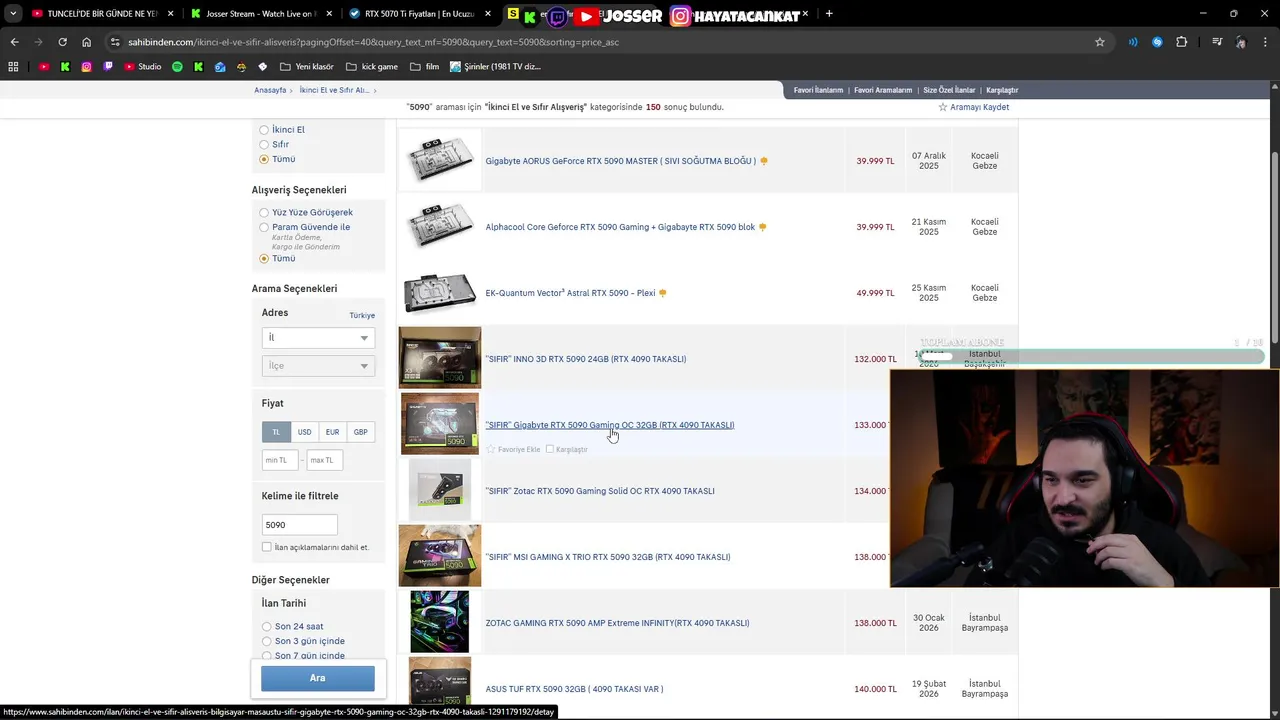This screenshot has height=720, width=1280.
Task: Focus the max TL price field
Action: pyautogui.click(x=324, y=460)
